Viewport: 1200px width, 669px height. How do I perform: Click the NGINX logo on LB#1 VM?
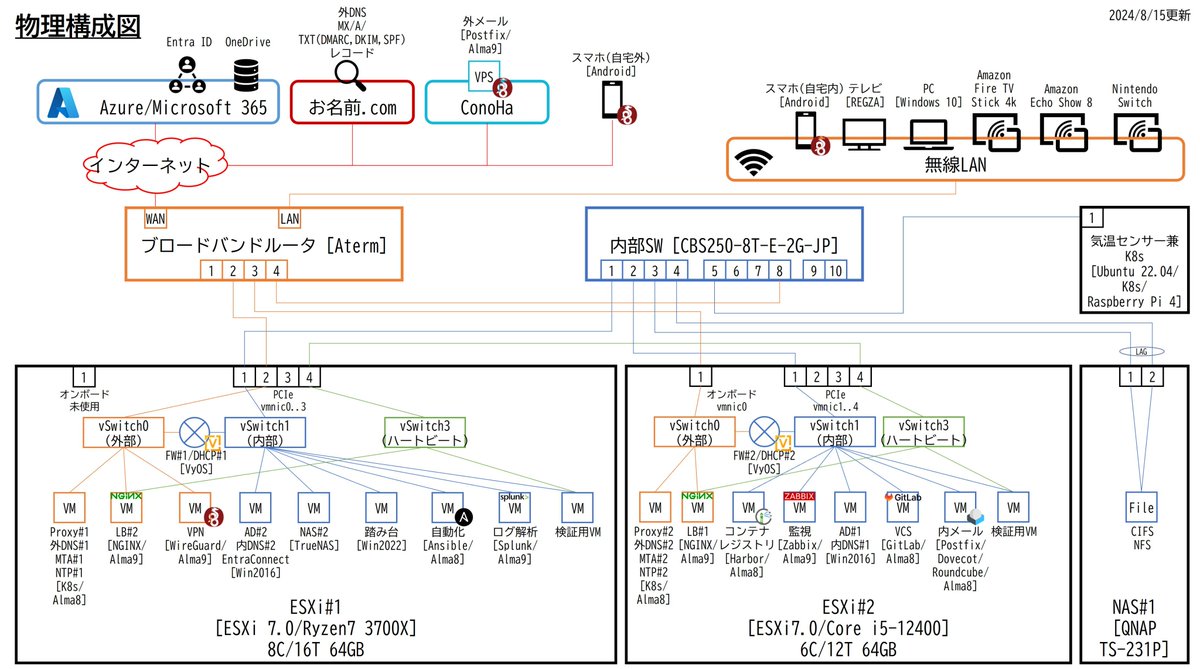696,496
